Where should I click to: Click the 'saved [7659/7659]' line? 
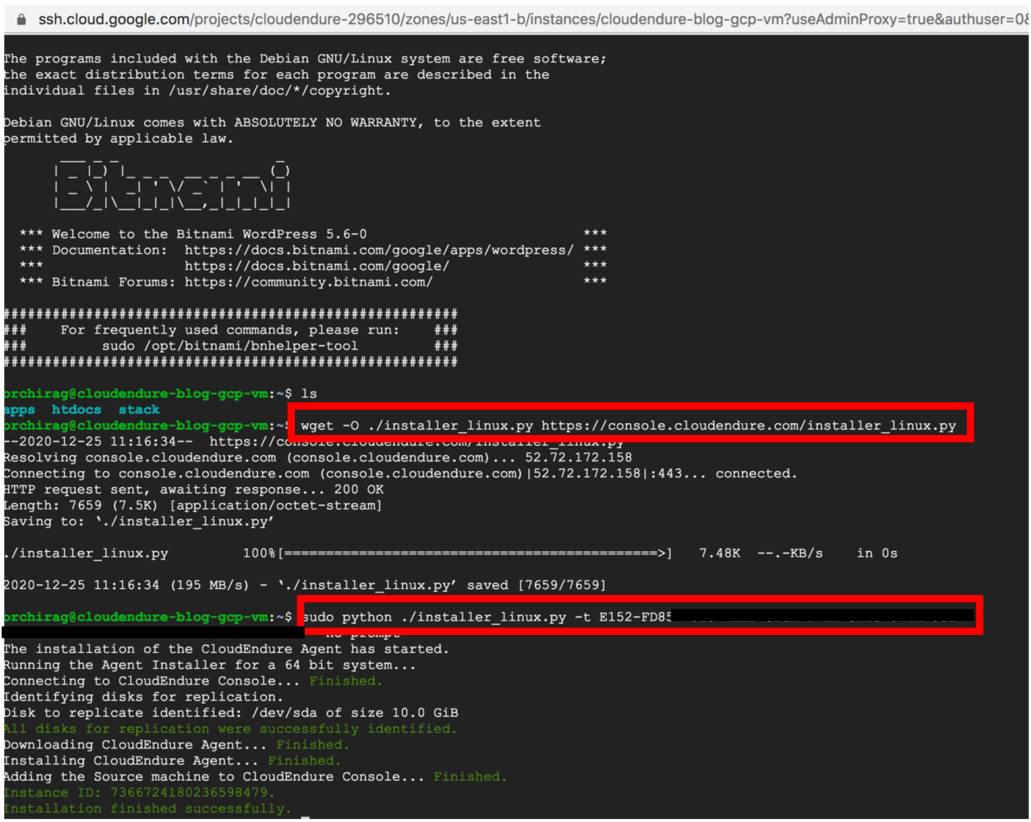click(304, 585)
